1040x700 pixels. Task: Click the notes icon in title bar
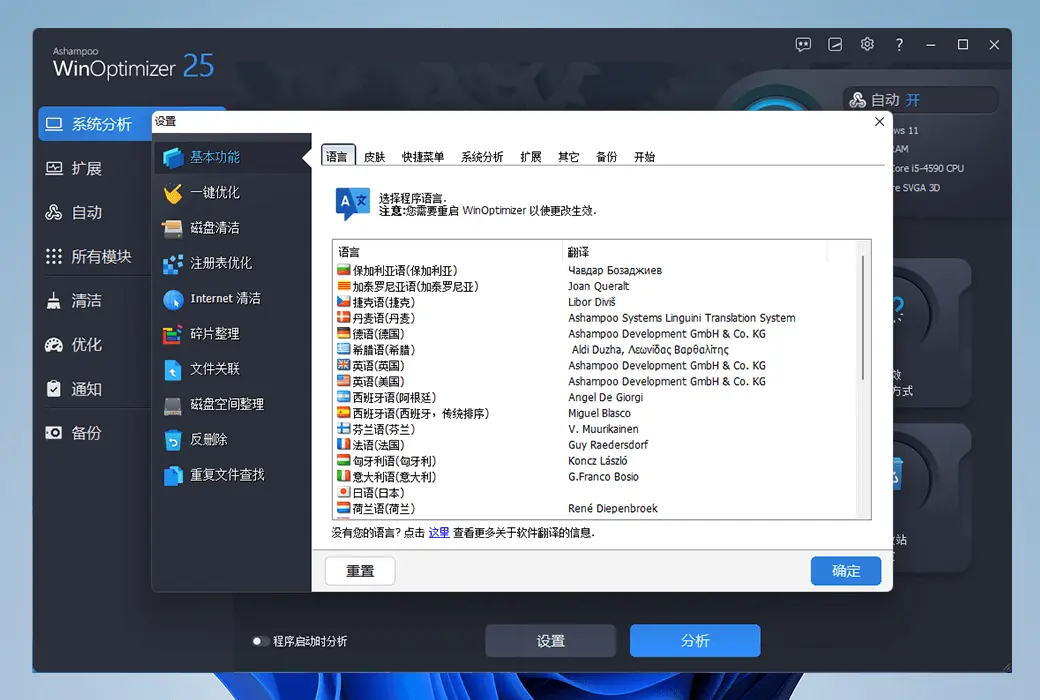(835, 44)
